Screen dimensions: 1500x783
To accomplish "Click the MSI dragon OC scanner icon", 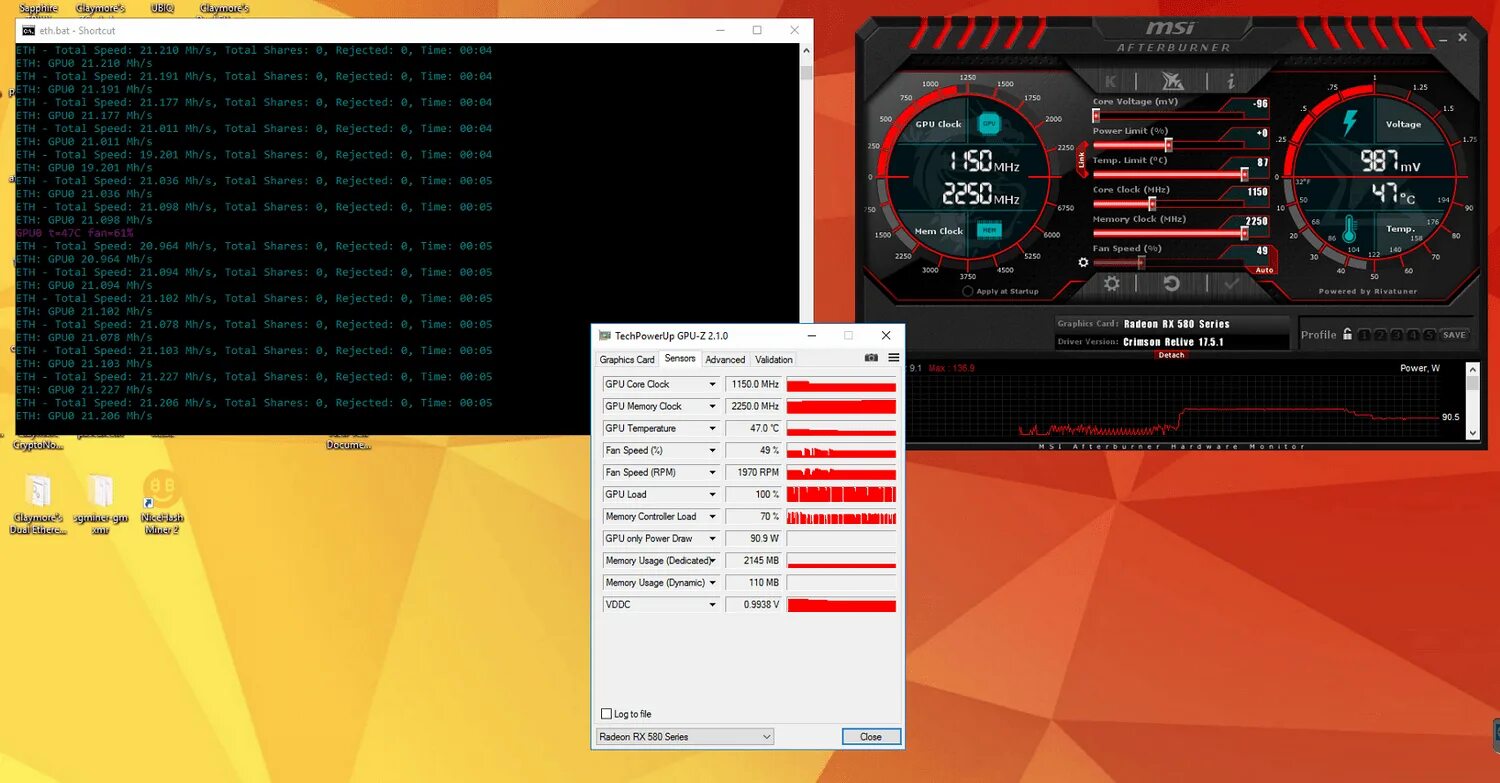I will point(1172,81).
